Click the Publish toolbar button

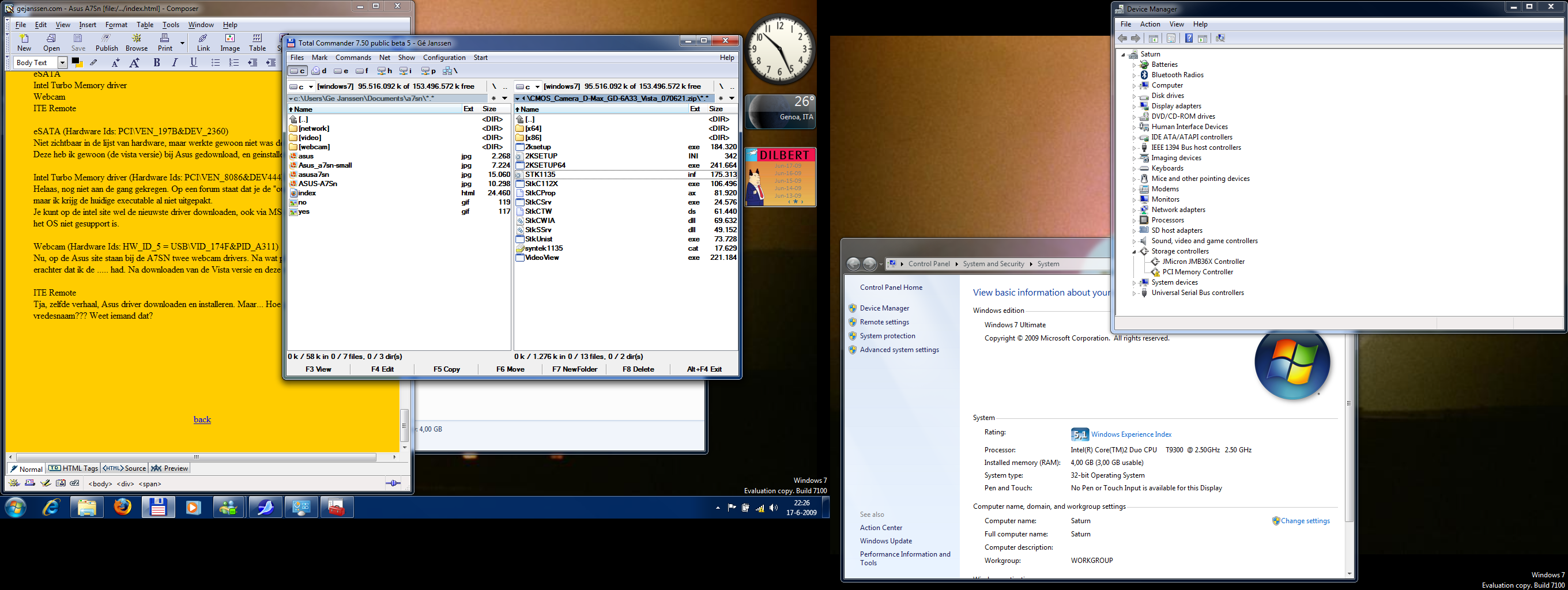click(x=107, y=43)
